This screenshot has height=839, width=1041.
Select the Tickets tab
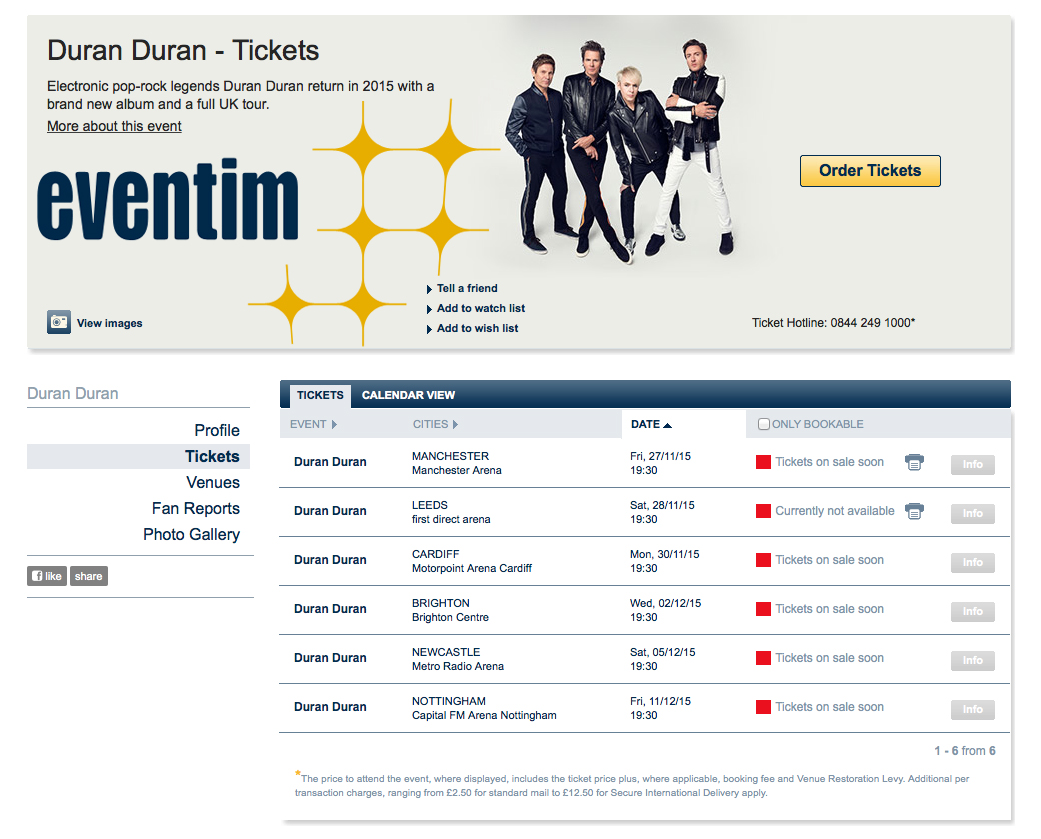click(320, 395)
